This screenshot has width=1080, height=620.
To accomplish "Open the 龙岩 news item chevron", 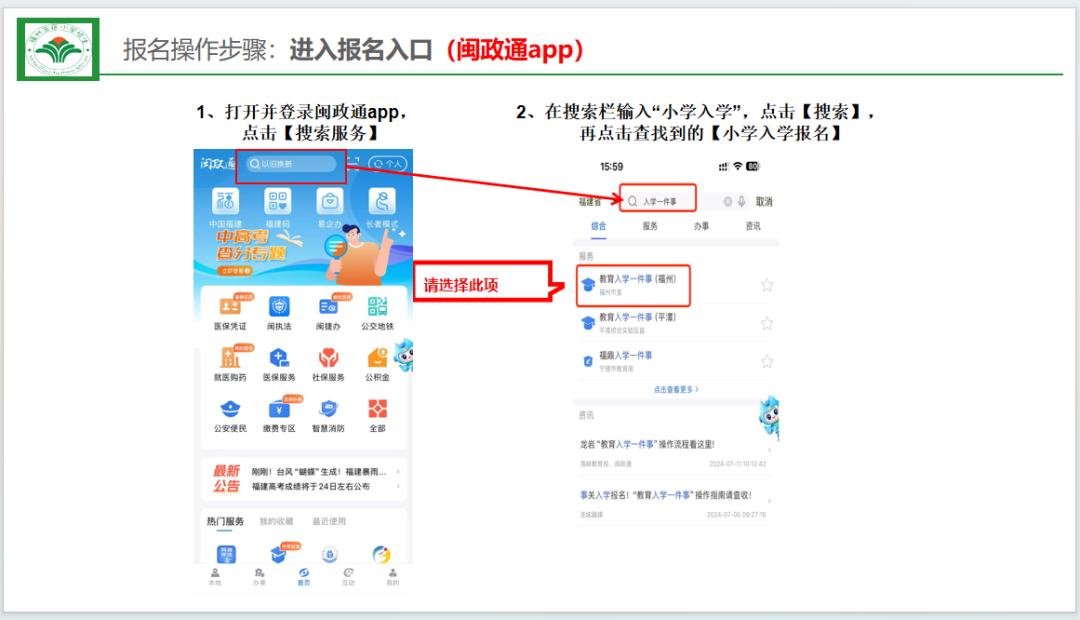I will point(769,450).
